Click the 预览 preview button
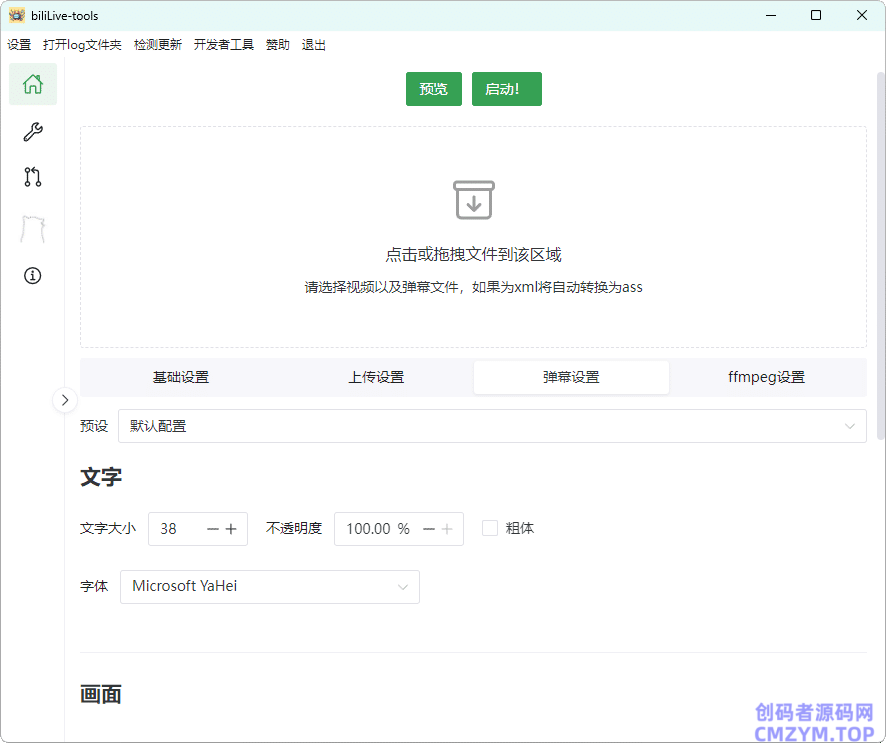This screenshot has height=743, width=886. click(x=433, y=89)
